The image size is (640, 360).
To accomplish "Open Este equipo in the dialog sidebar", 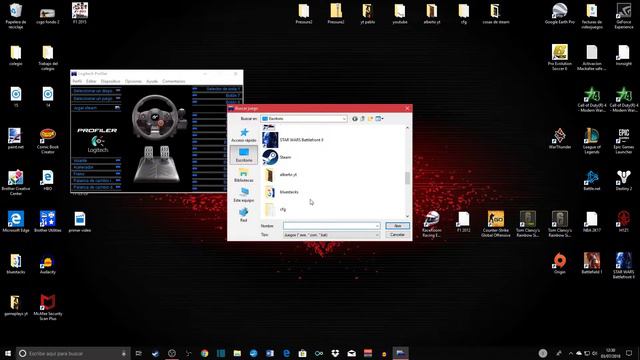I will [x=244, y=195].
